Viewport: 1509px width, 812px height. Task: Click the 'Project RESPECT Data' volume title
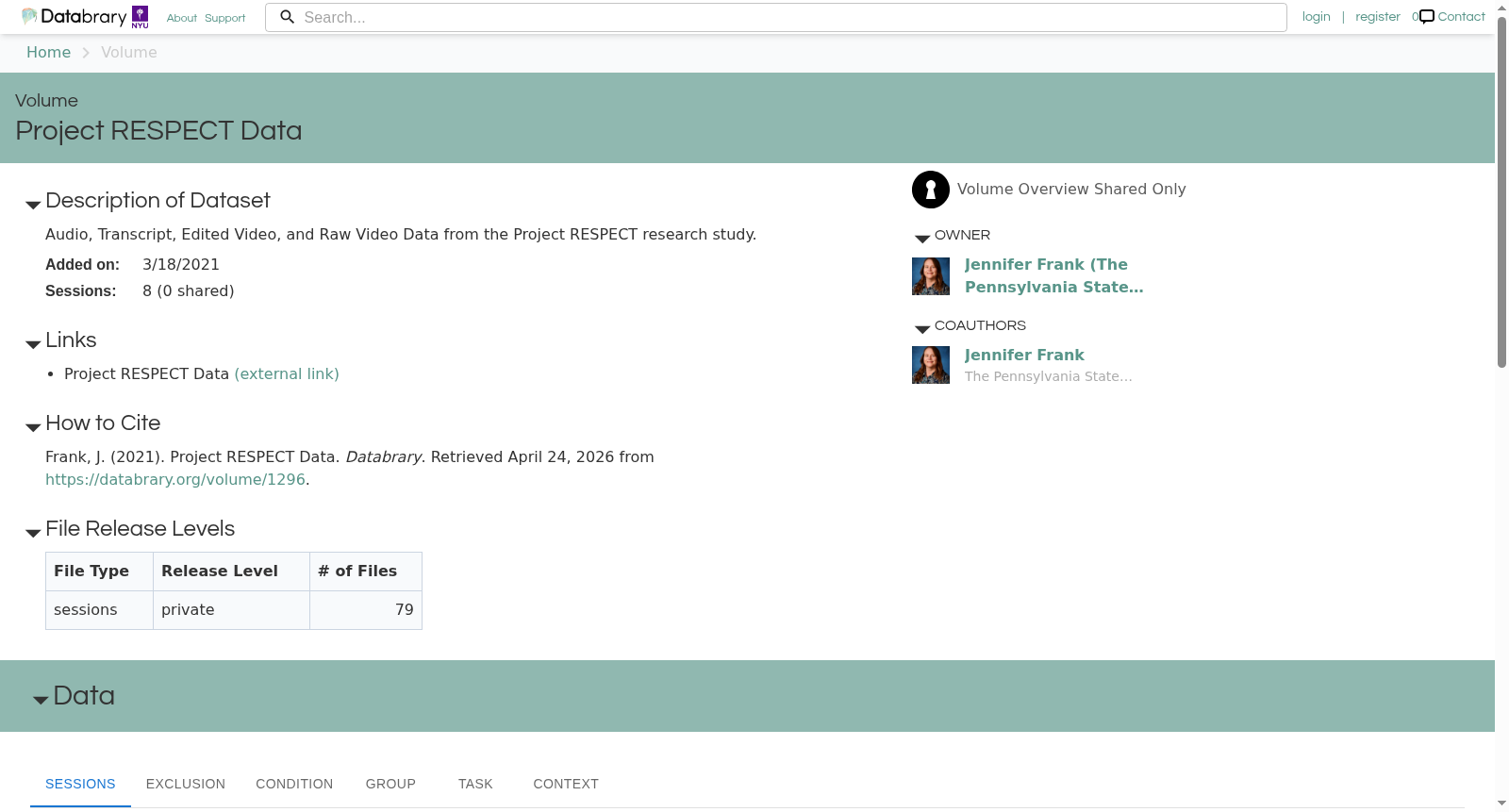point(158,131)
